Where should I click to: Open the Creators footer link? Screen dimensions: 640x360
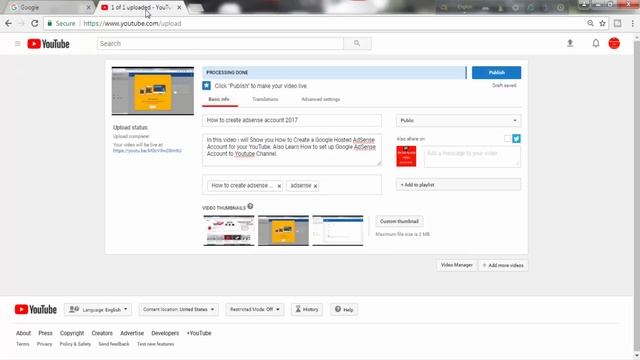pos(102,333)
